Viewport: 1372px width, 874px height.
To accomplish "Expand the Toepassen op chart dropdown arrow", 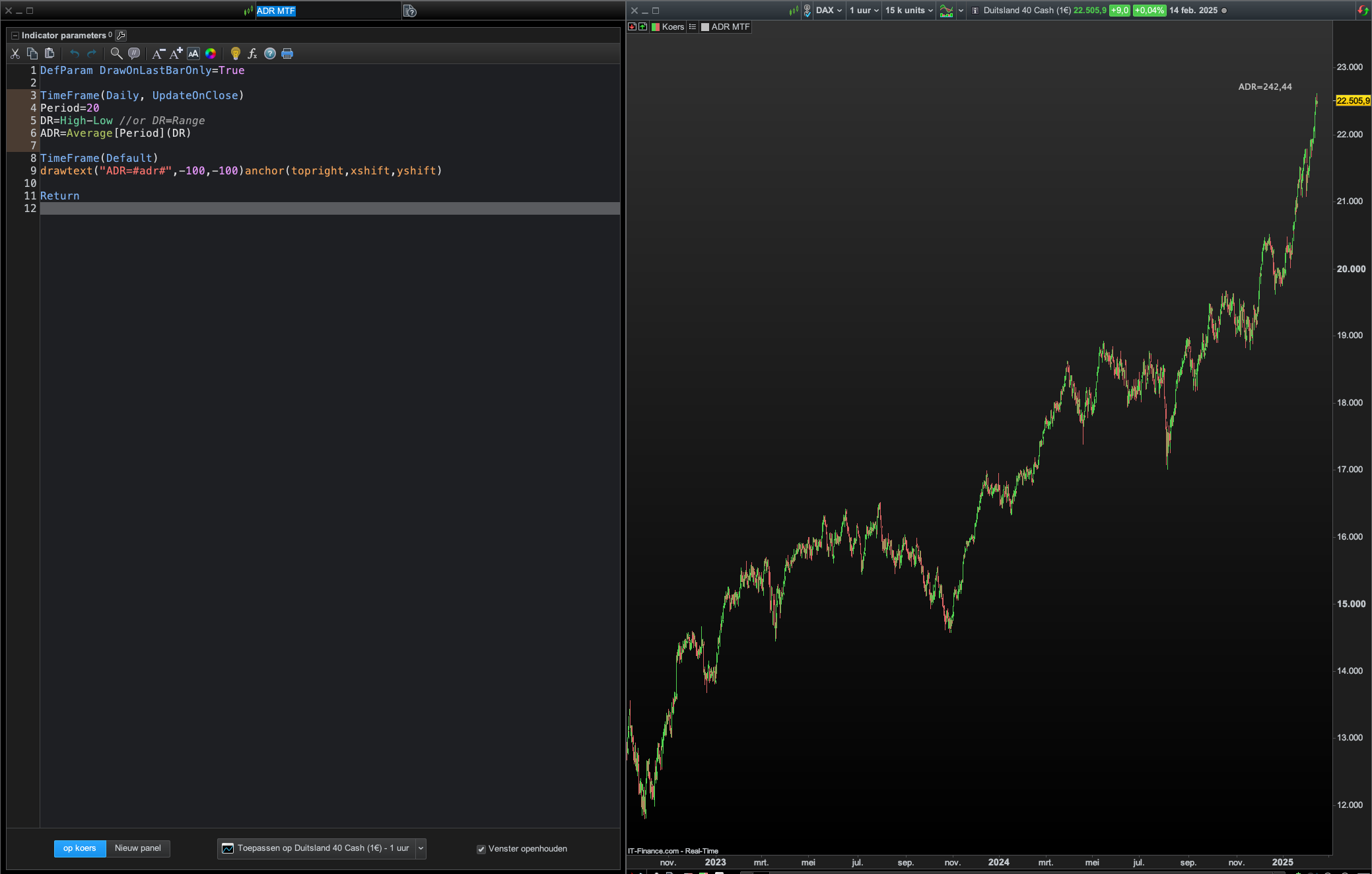I will point(421,848).
